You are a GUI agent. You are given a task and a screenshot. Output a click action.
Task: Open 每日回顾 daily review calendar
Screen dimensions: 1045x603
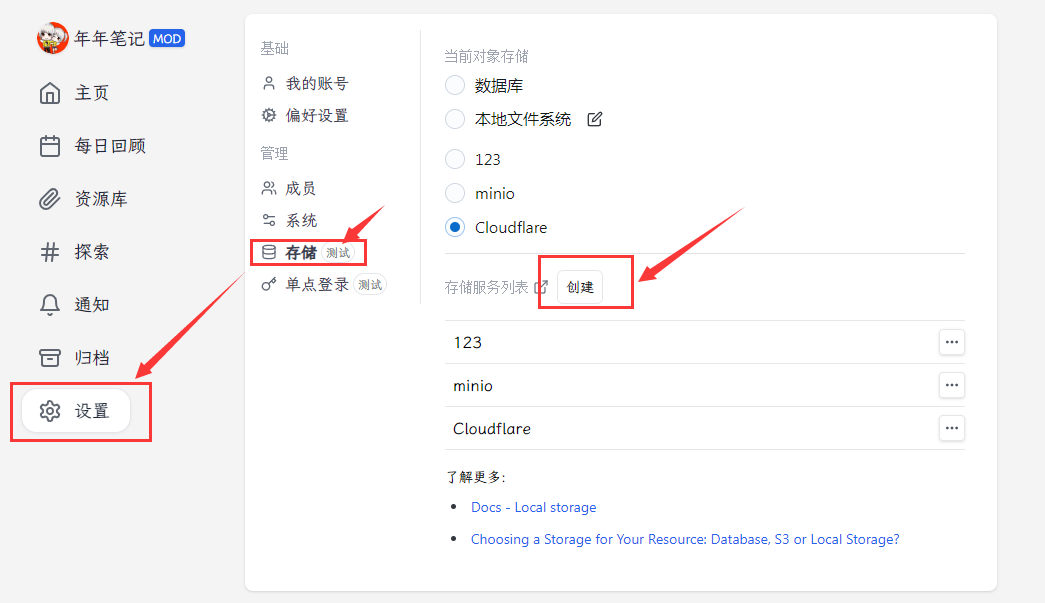pyautogui.click(x=92, y=146)
